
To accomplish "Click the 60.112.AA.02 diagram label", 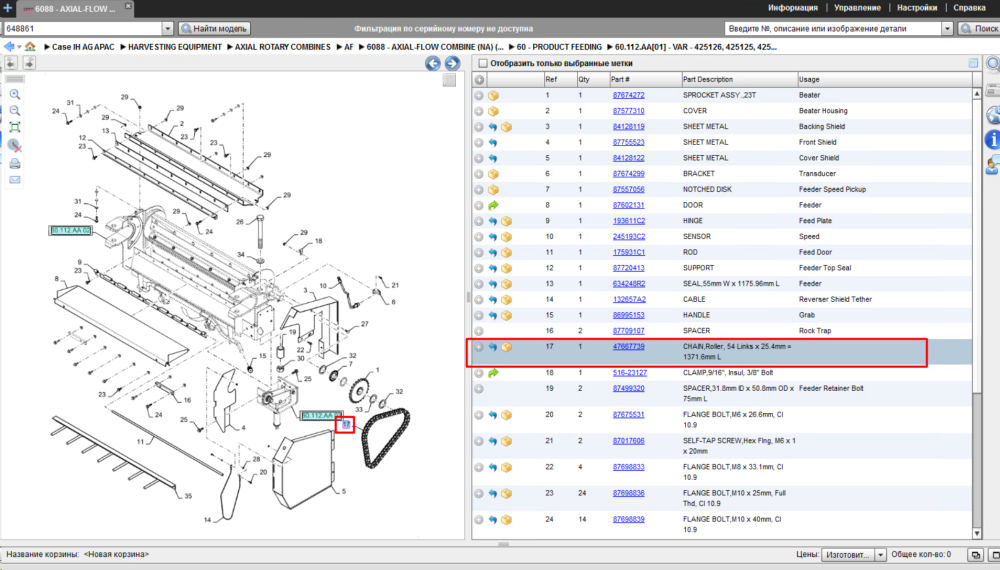I will click(x=70, y=230).
